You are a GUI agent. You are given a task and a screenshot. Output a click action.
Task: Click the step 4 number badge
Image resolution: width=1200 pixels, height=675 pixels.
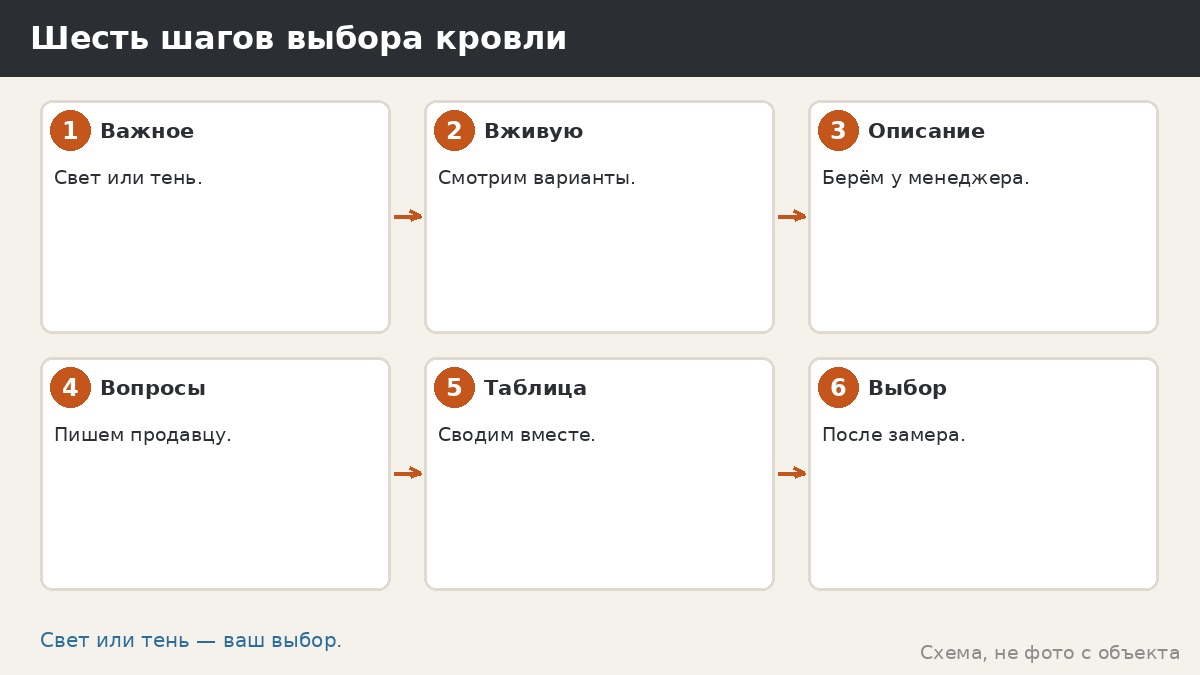pos(70,388)
